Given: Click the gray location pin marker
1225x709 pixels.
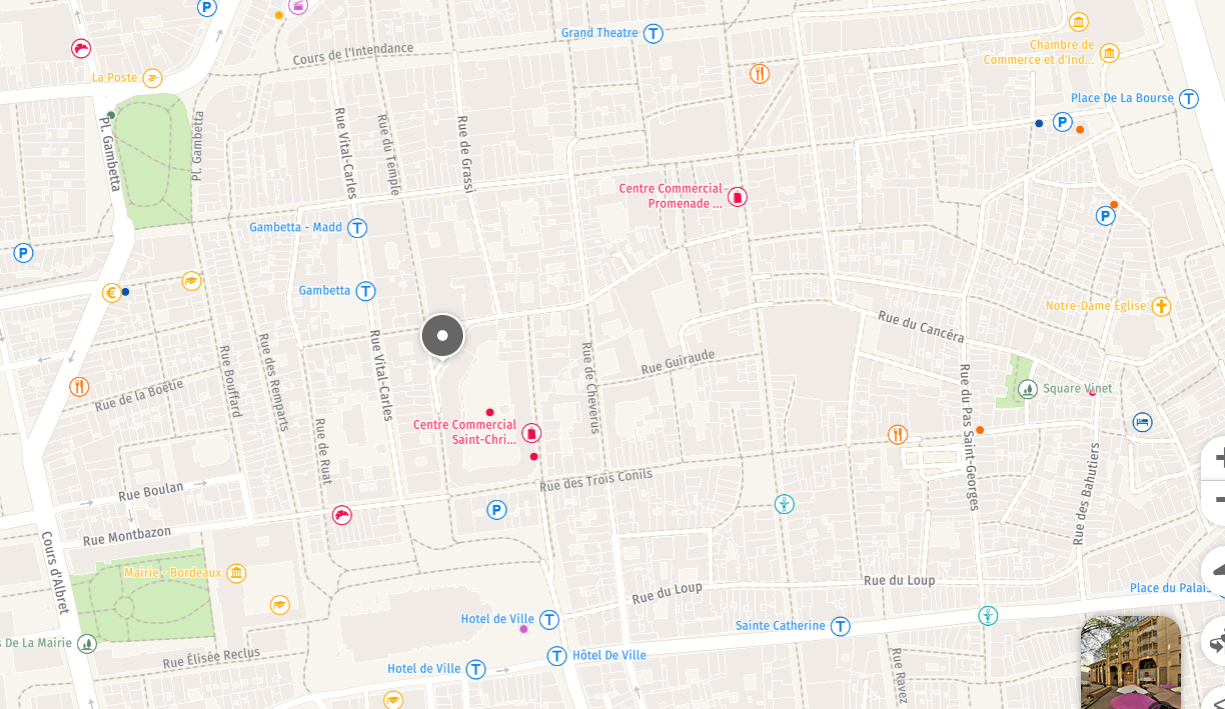Looking at the screenshot, I should point(442,335).
